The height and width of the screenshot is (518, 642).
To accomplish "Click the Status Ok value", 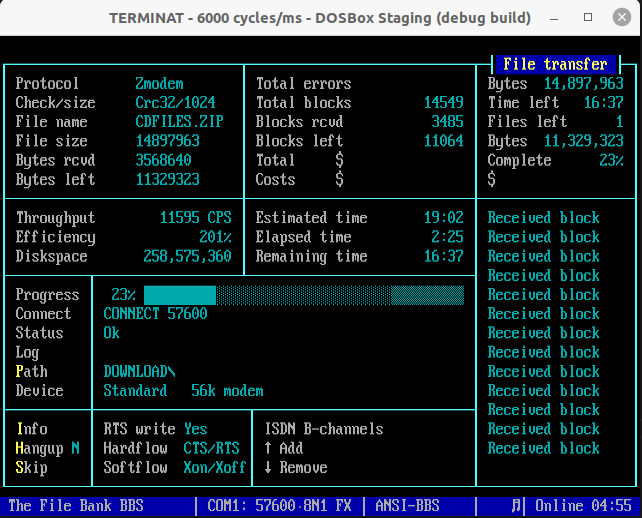I will pyautogui.click(x=111, y=333).
